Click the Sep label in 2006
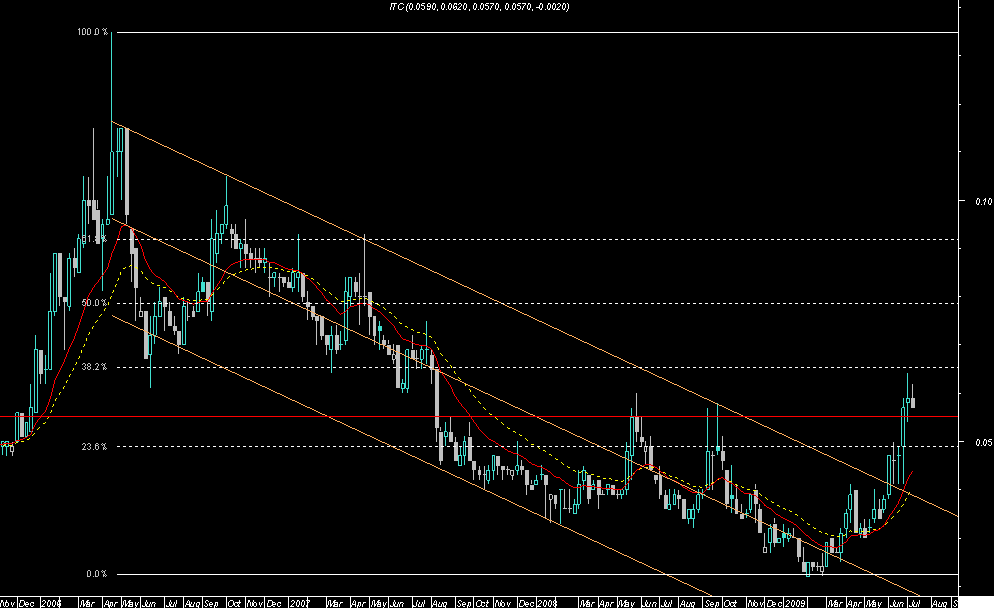Image resolution: width=994 pixels, height=608 pixels. pyautogui.click(x=211, y=603)
